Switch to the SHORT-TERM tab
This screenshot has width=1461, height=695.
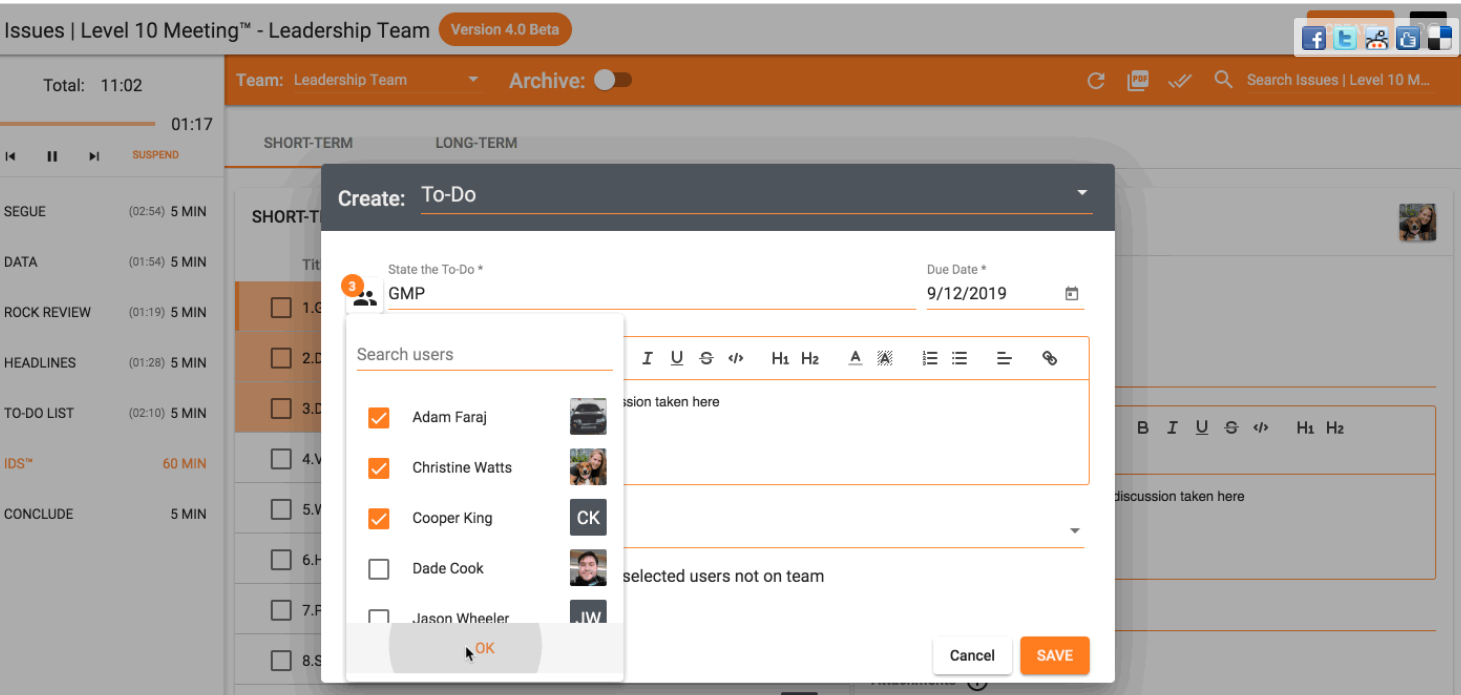(308, 143)
